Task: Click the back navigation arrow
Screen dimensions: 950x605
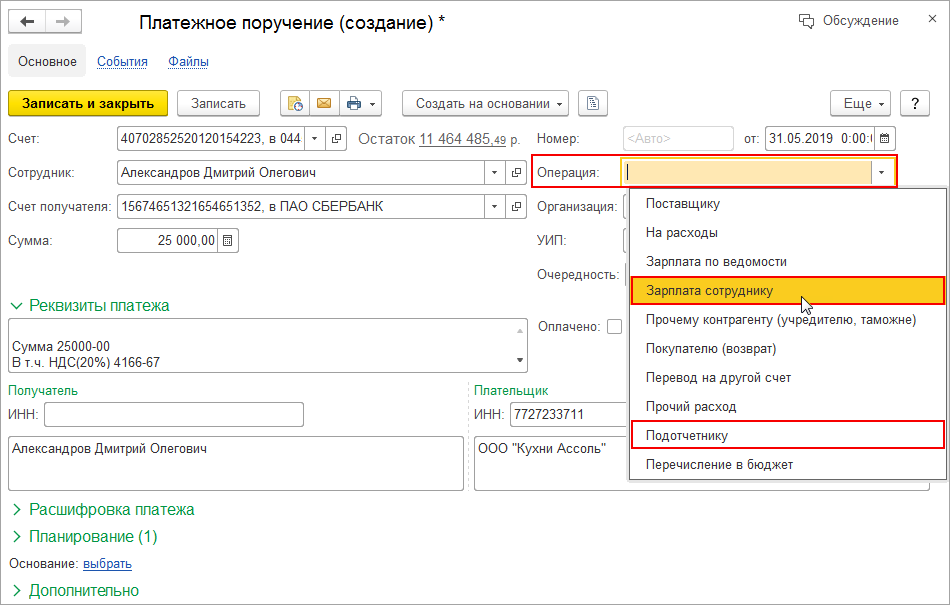Action: click(29, 21)
